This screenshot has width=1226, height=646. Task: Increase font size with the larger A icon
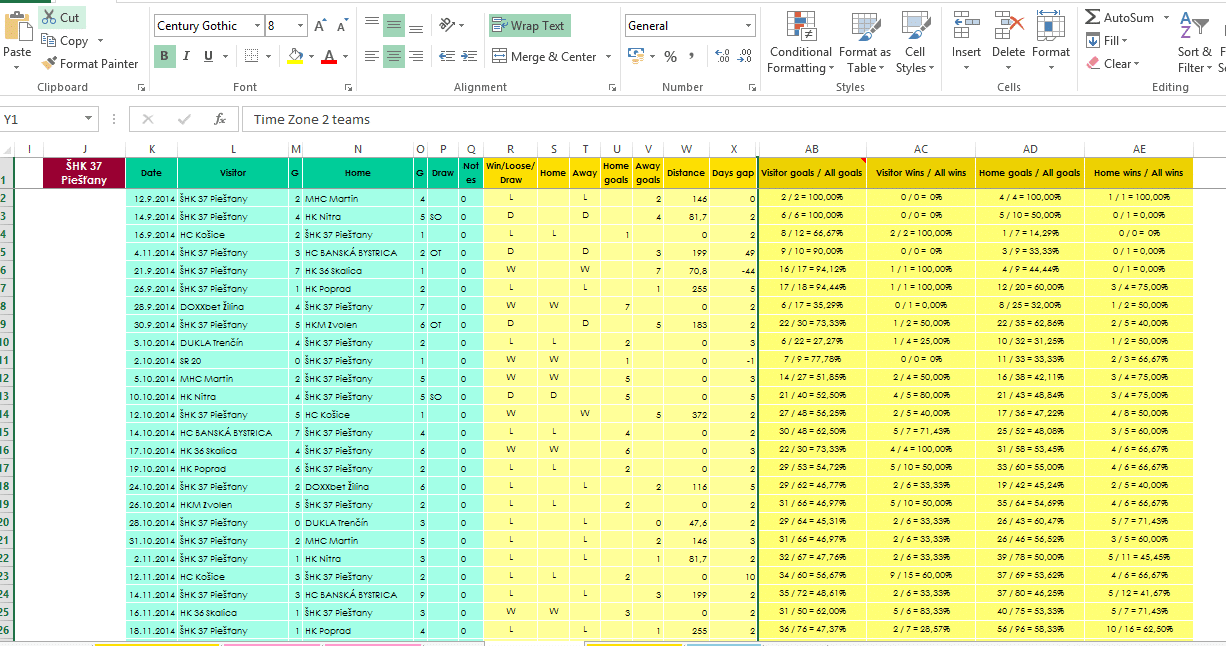(321, 26)
